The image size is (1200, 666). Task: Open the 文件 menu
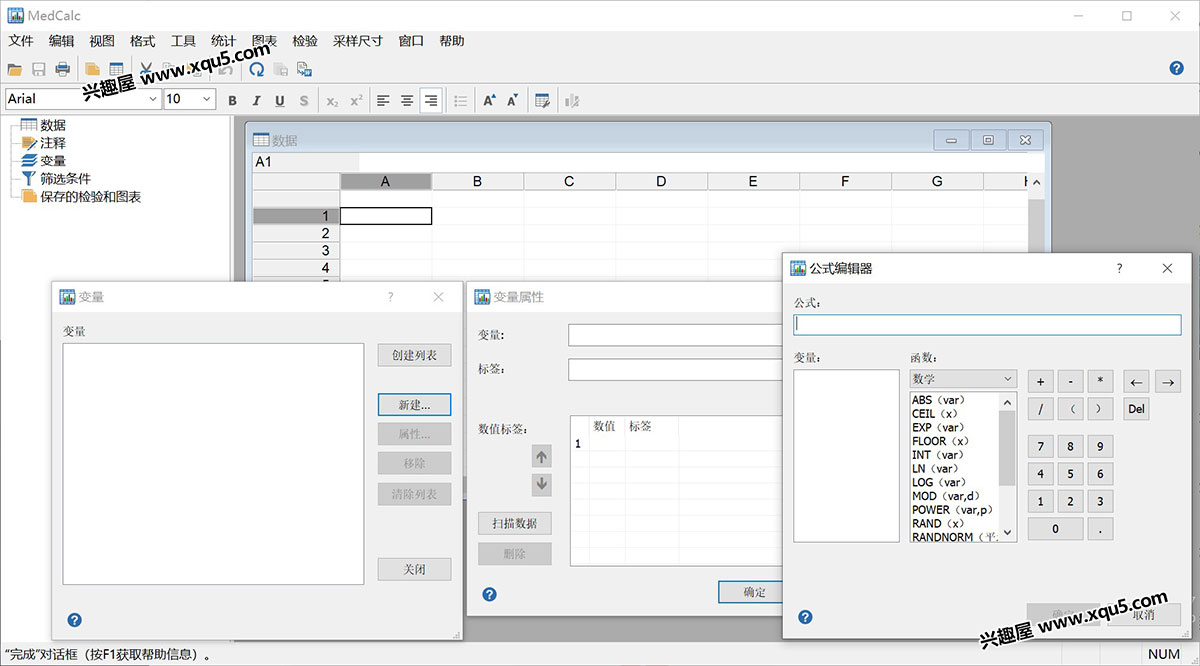pyautogui.click(x=21, y=41)
